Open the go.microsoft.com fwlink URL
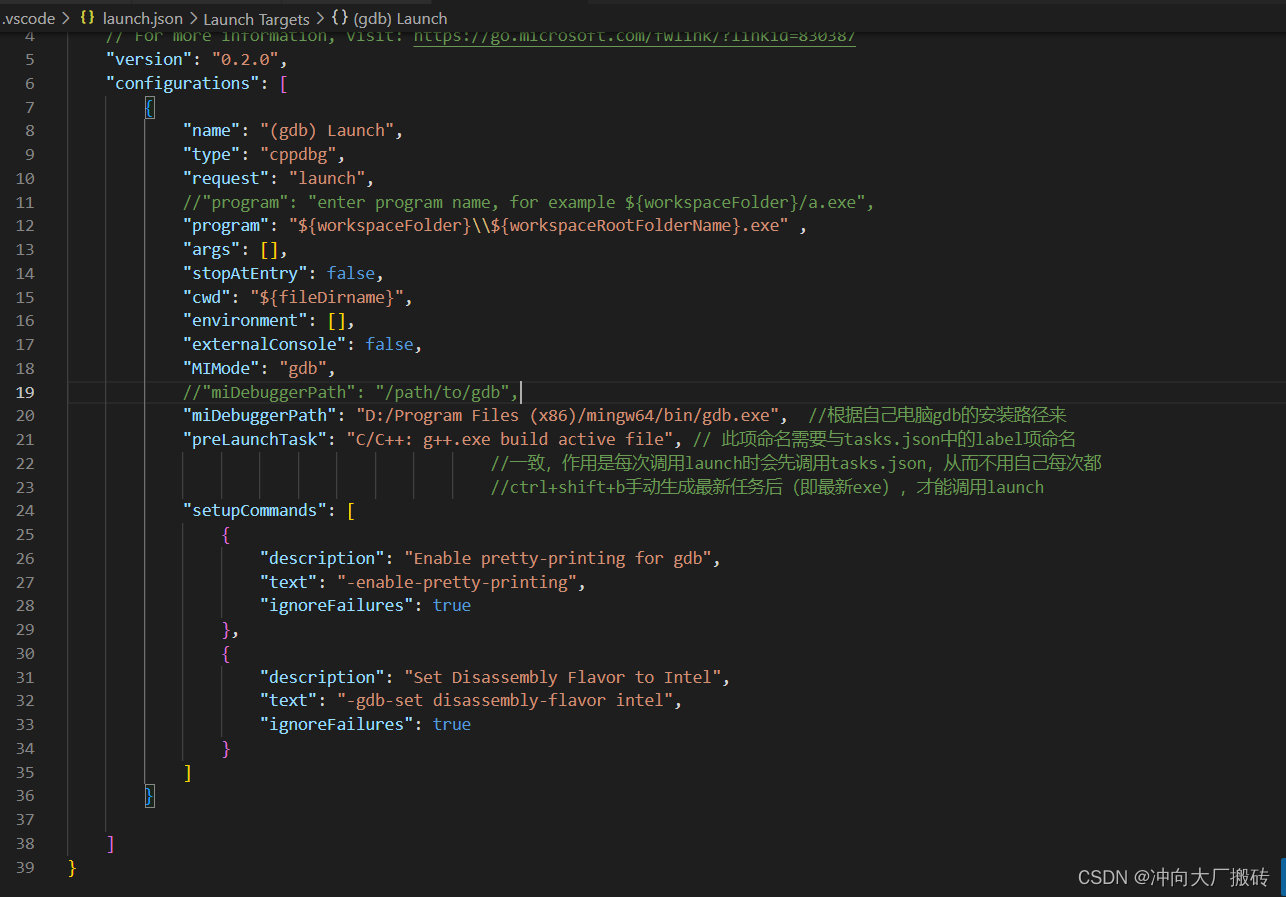This screenshot has height=897, width=1286. (x=634, y=36)
